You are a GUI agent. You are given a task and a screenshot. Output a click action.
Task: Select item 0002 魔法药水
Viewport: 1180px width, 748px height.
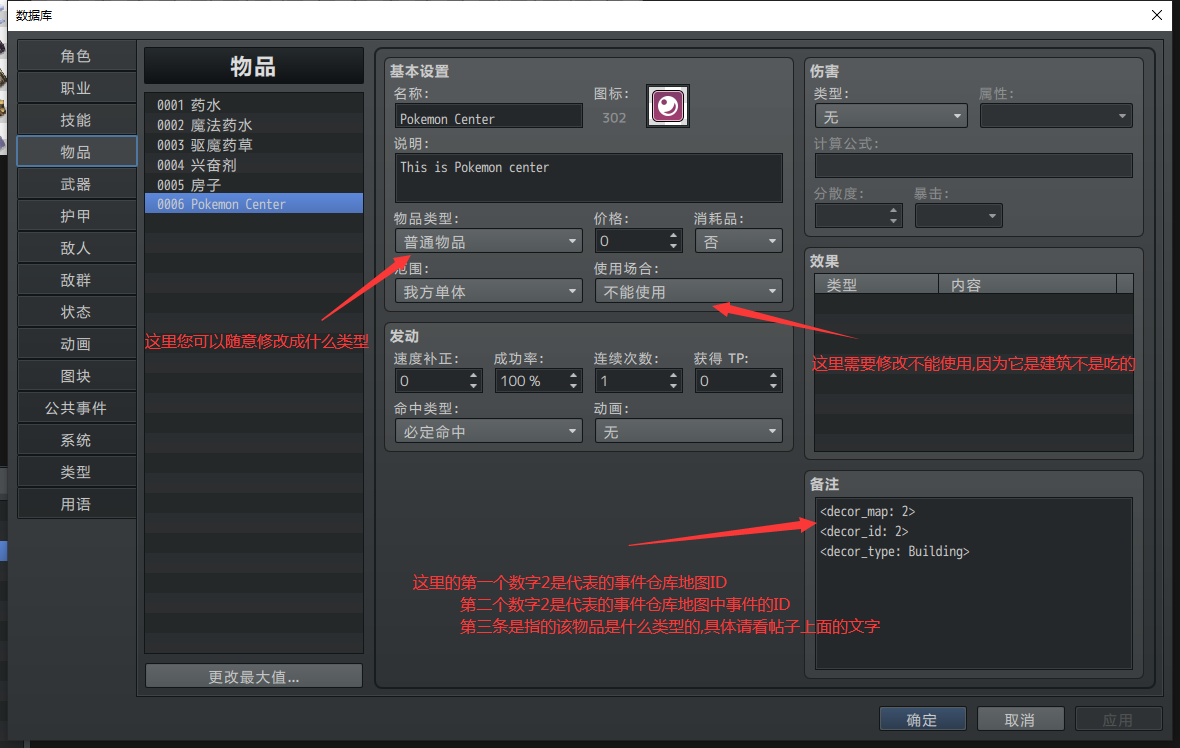tap(254, 125)
